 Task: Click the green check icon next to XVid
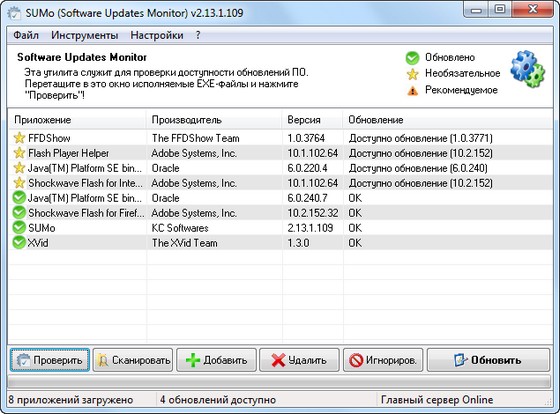coord(19,243)
